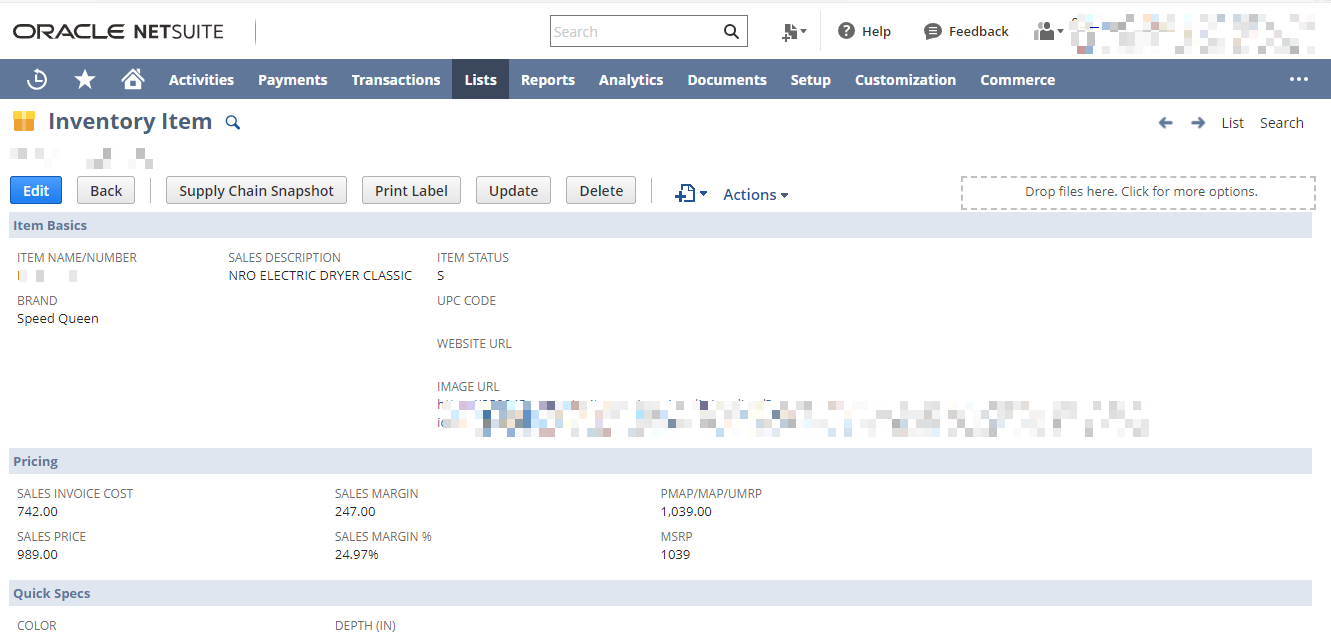This screenshot has height=634, width=1331.
Task: Collapse the Item Basics section header
Action: pos(660,225)
